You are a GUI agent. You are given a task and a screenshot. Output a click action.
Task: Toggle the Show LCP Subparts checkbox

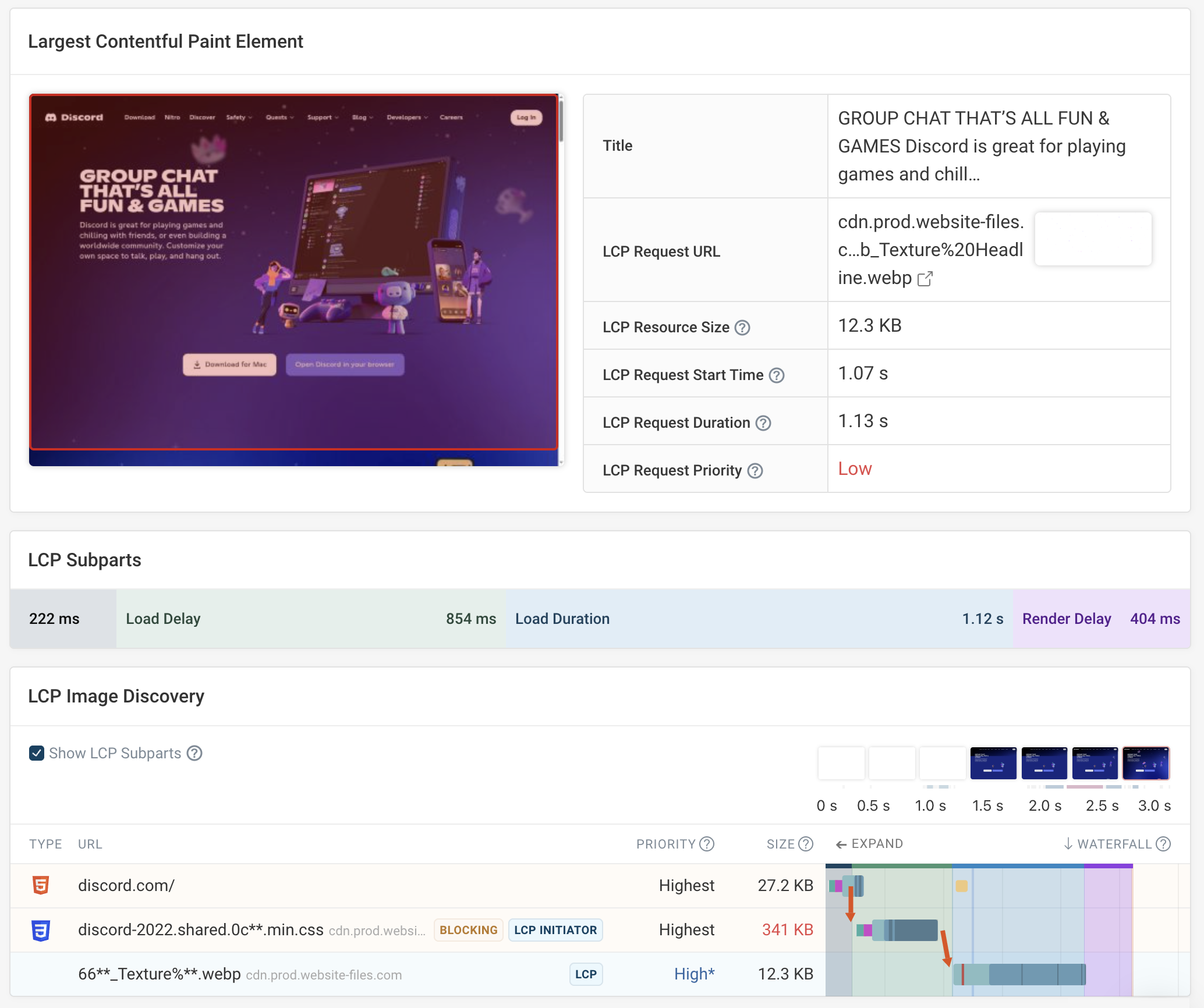37,754
